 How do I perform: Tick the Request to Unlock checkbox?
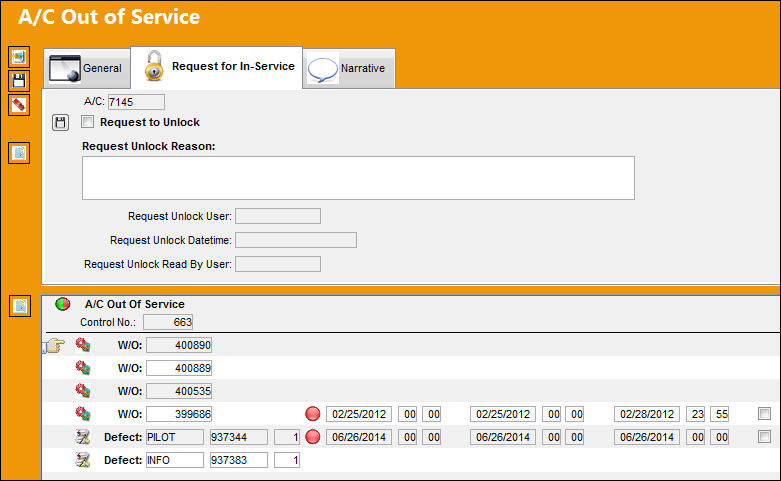88,121
